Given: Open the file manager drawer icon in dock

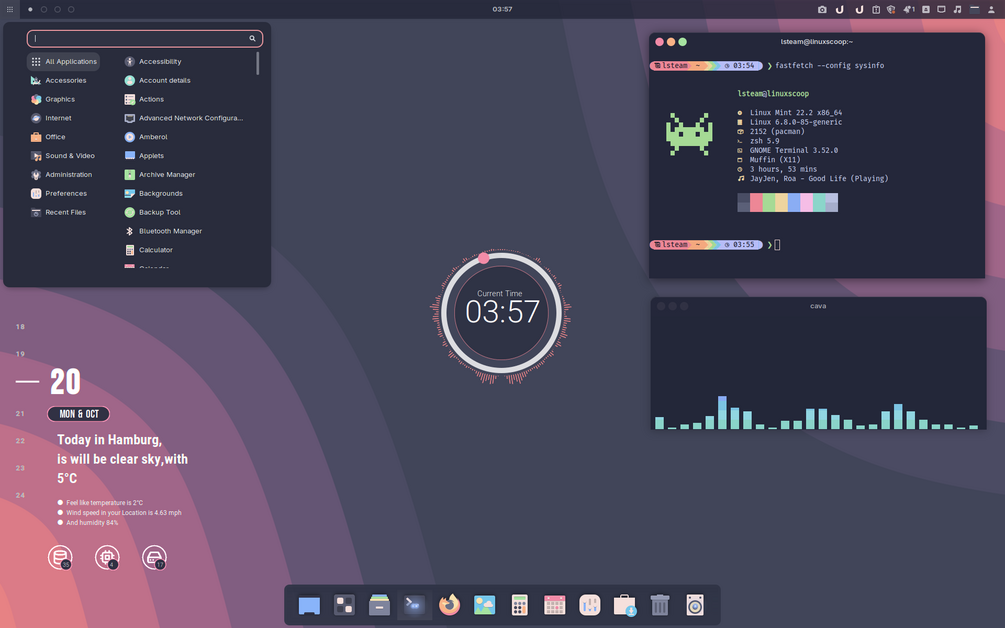Looking at the screenshot, I should [x=379, y=605].
